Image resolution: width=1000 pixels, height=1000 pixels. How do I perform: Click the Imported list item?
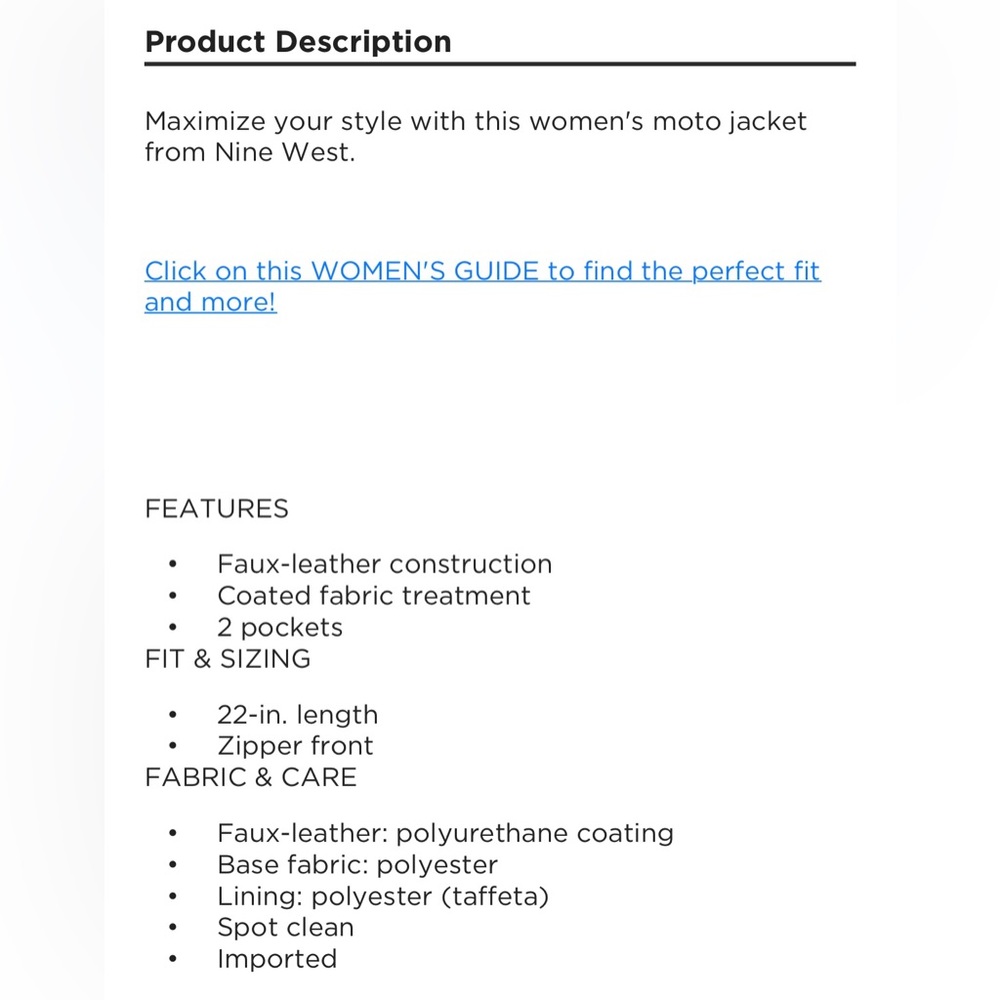(x=277, y=959)
